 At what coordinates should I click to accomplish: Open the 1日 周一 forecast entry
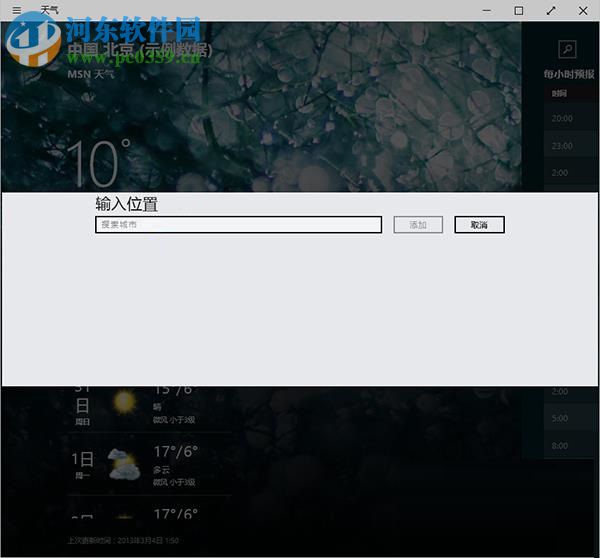(x=150, y=464)
